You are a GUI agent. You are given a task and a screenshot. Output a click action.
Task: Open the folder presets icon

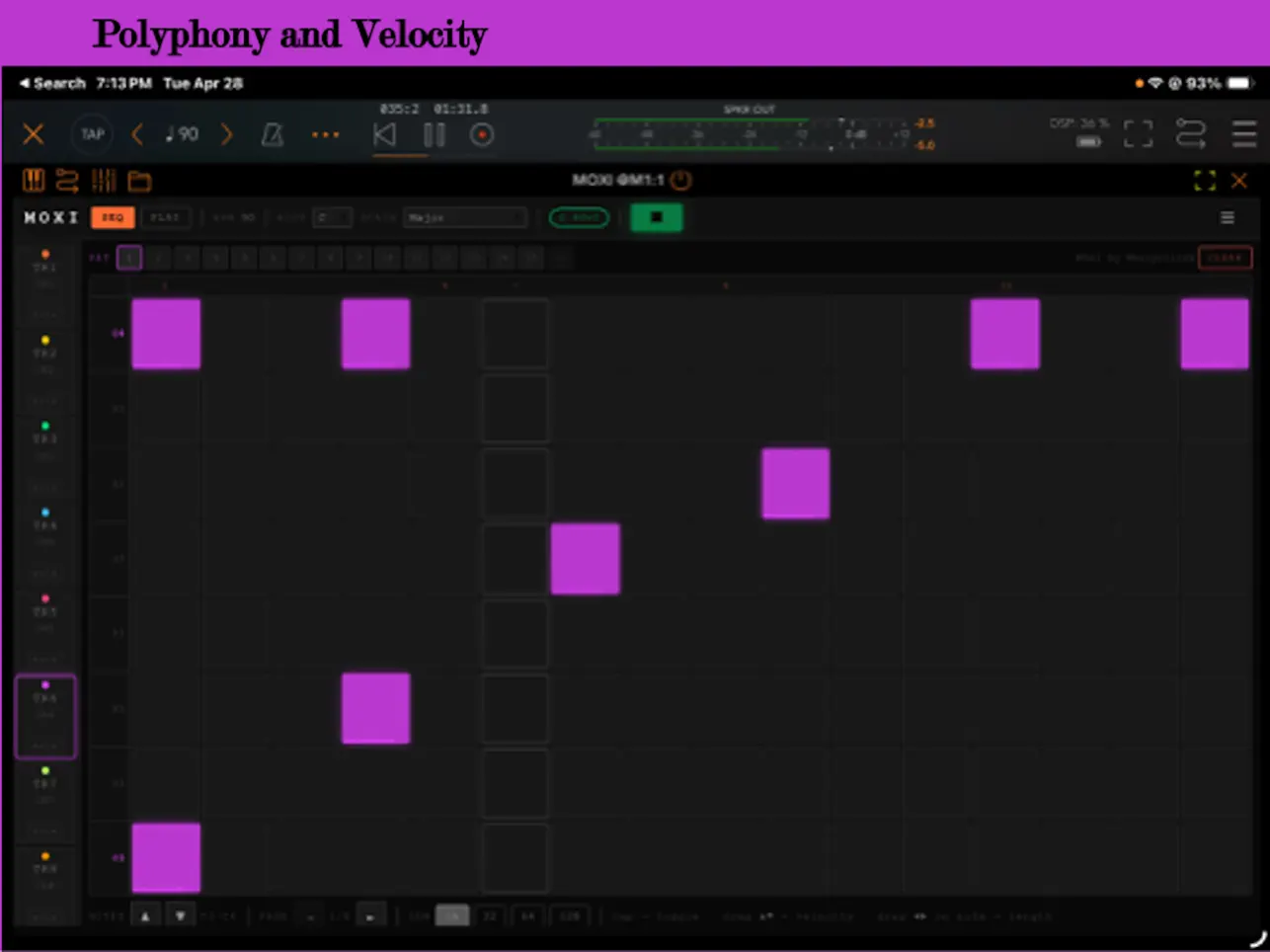tap(139, 181)
